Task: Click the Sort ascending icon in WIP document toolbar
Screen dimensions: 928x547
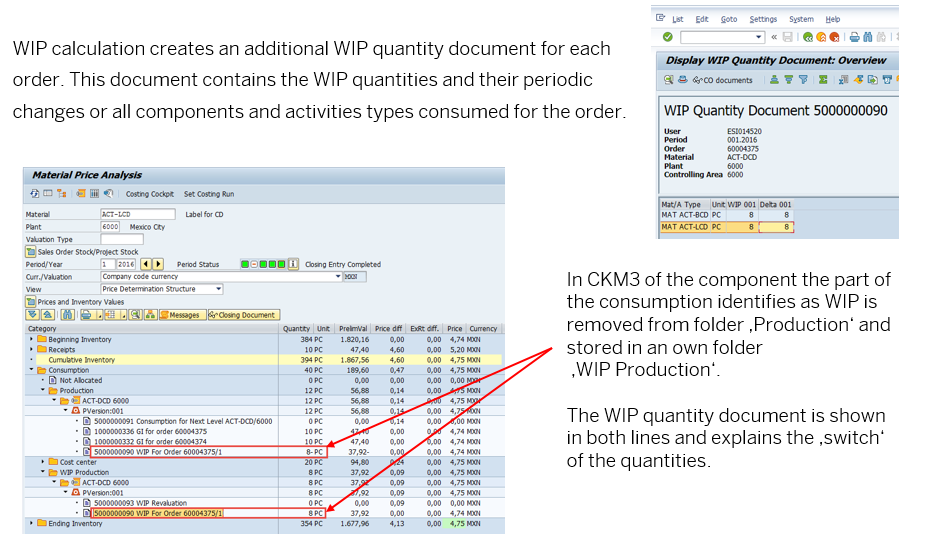Action: [x=774, y=79]
